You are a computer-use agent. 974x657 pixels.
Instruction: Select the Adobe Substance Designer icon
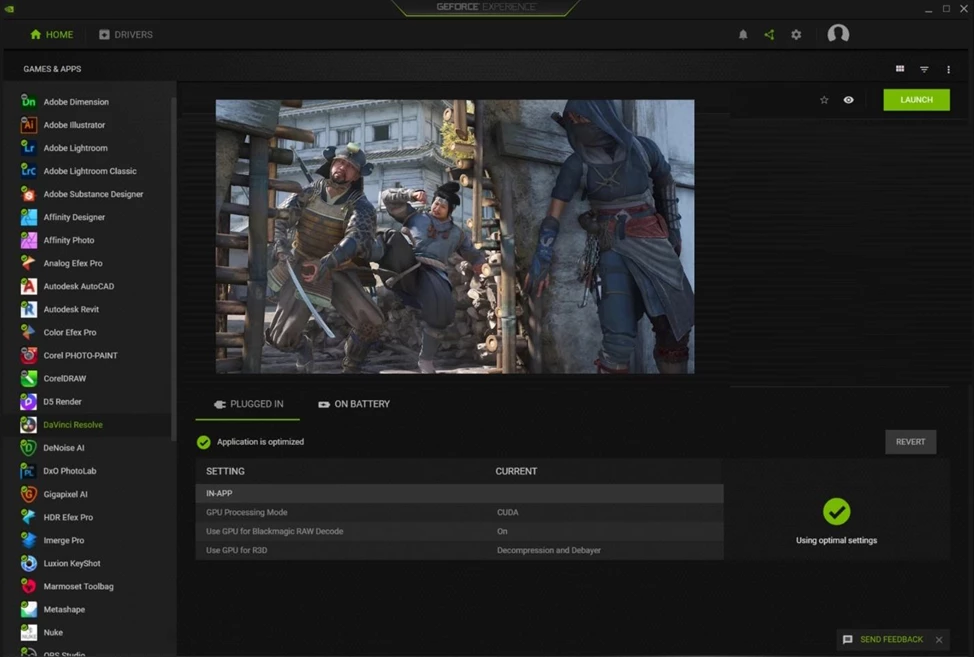[29, 194]
